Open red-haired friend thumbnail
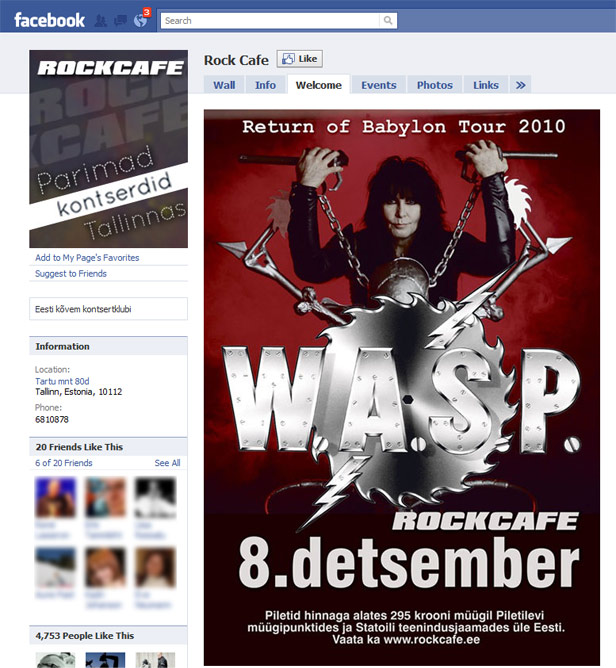The height and width of the screenshot is (668, 616). pyautogui.click(x=105, y=568)
